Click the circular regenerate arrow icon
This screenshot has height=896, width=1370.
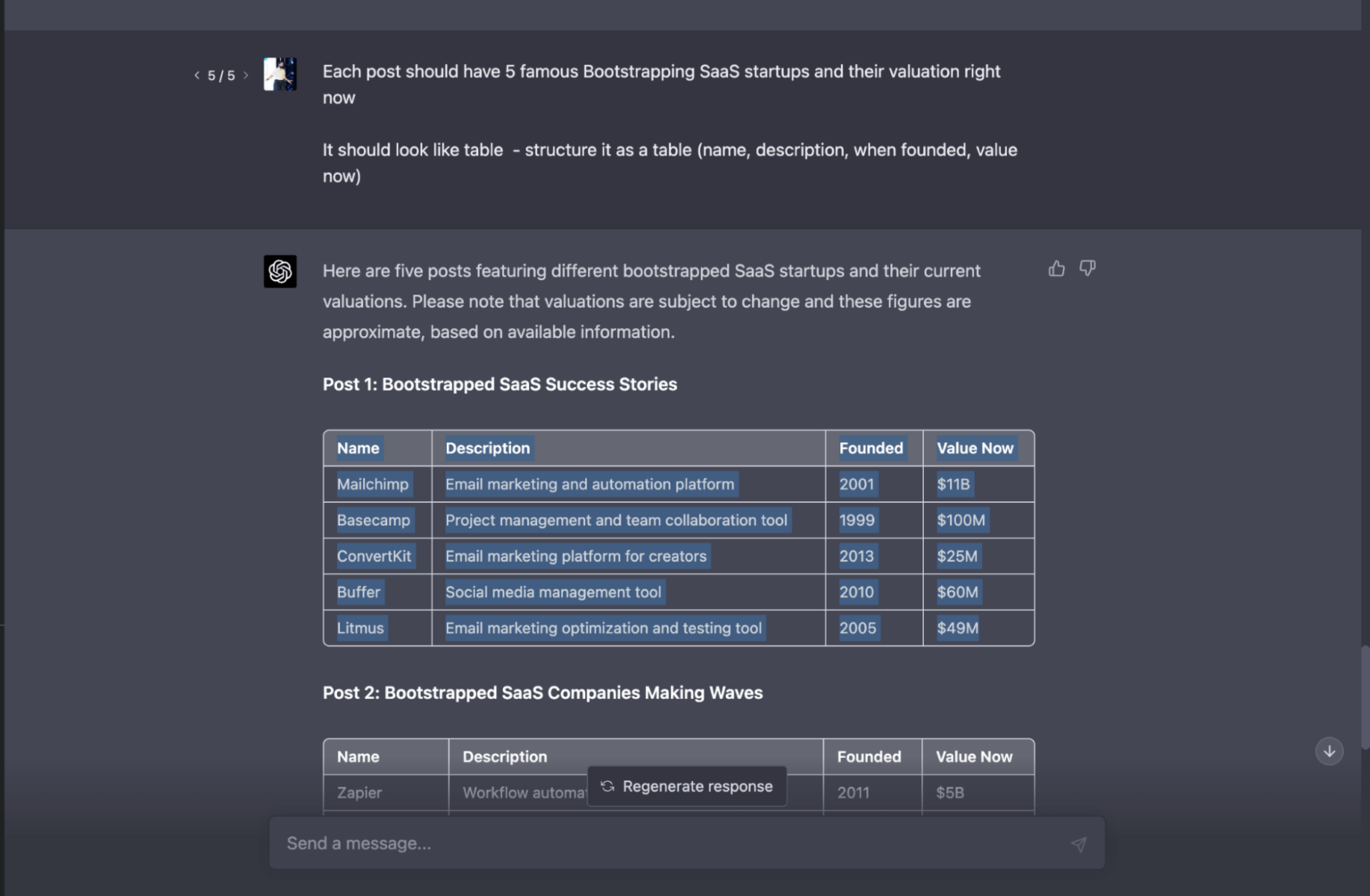(x=607, y=785)
